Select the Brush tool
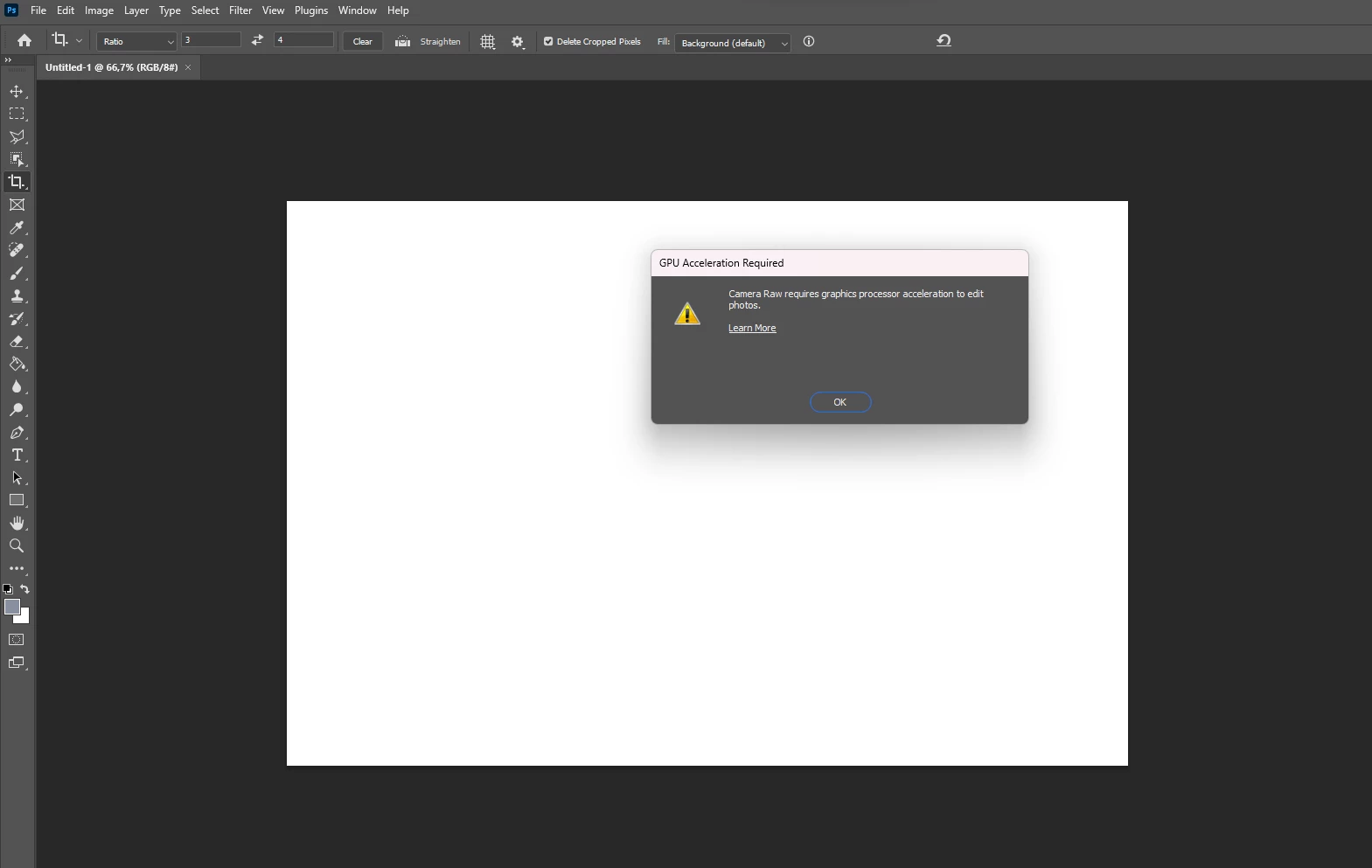Image resolution: width=1372 pixels, height=868 pixels. coord(17,274)
